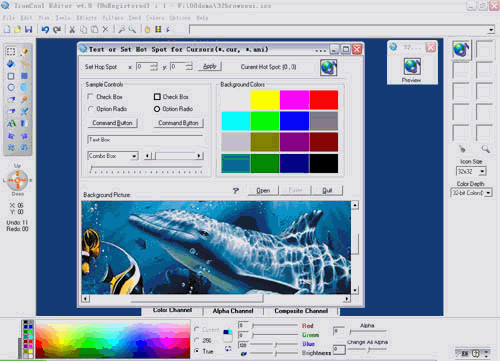Switch to the Composite Channel tab
Viewport: 500px width, 361px height.
click(x=301, y=311)
